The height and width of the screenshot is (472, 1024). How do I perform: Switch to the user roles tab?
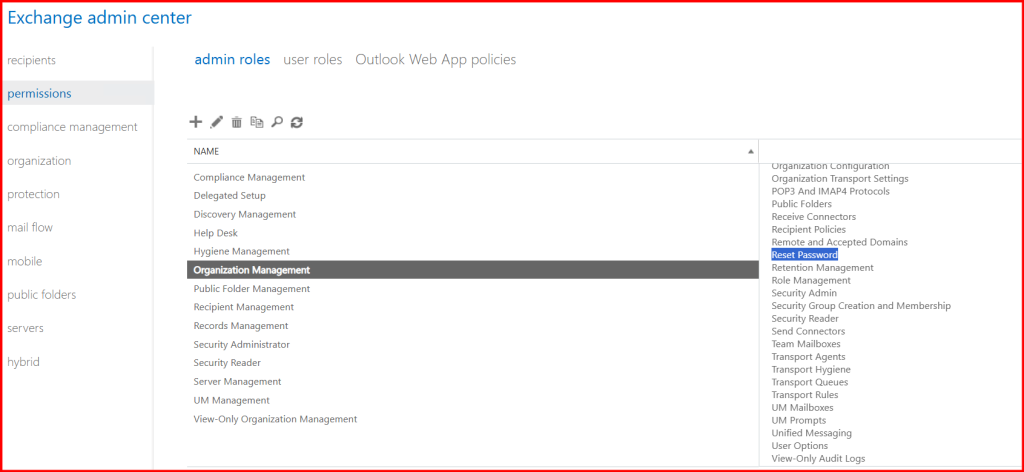click(312, 60)
